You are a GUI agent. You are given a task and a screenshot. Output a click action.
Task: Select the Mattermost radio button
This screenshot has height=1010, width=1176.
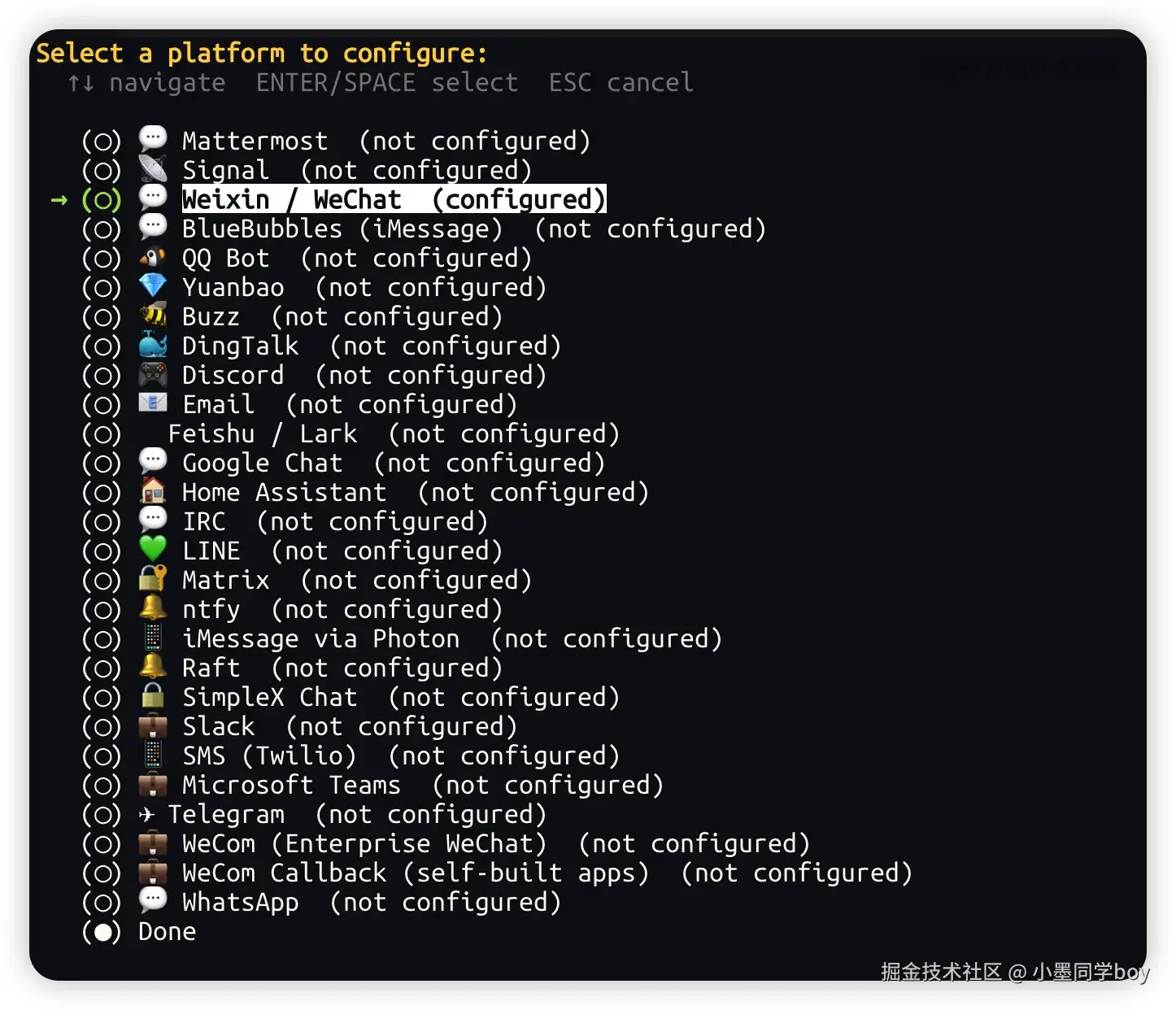click(x=102, y=141)
